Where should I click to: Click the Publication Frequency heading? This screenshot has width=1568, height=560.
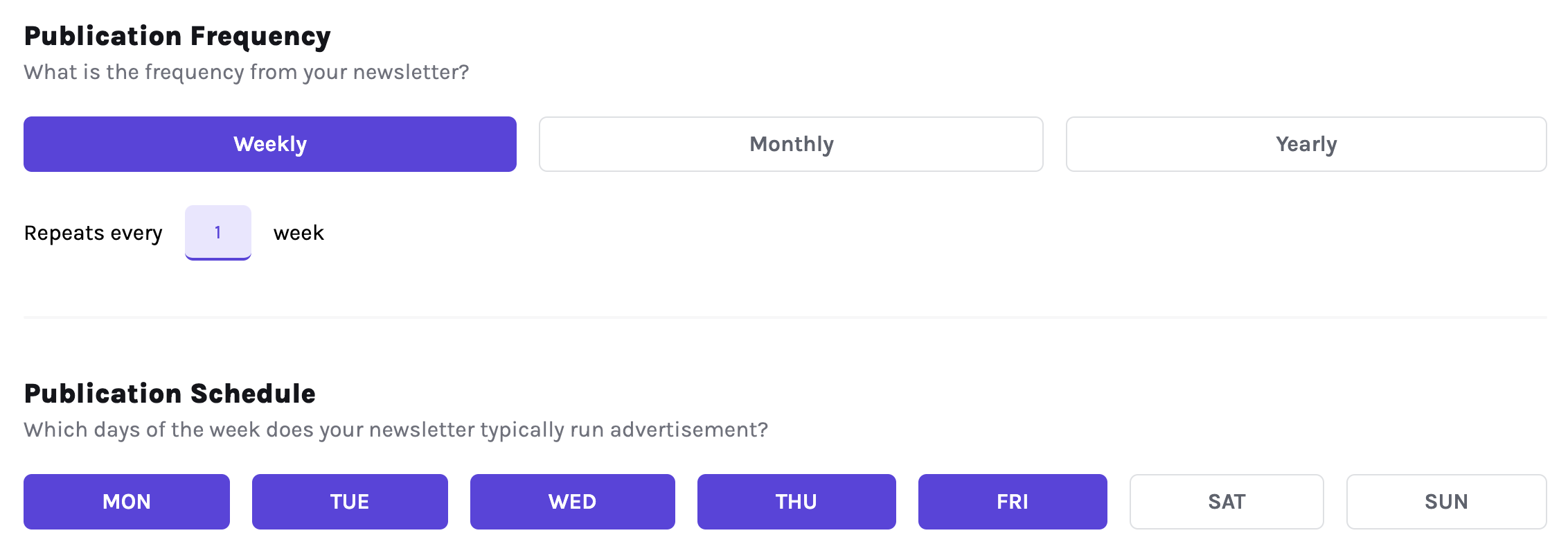click(x=177, y=37)
